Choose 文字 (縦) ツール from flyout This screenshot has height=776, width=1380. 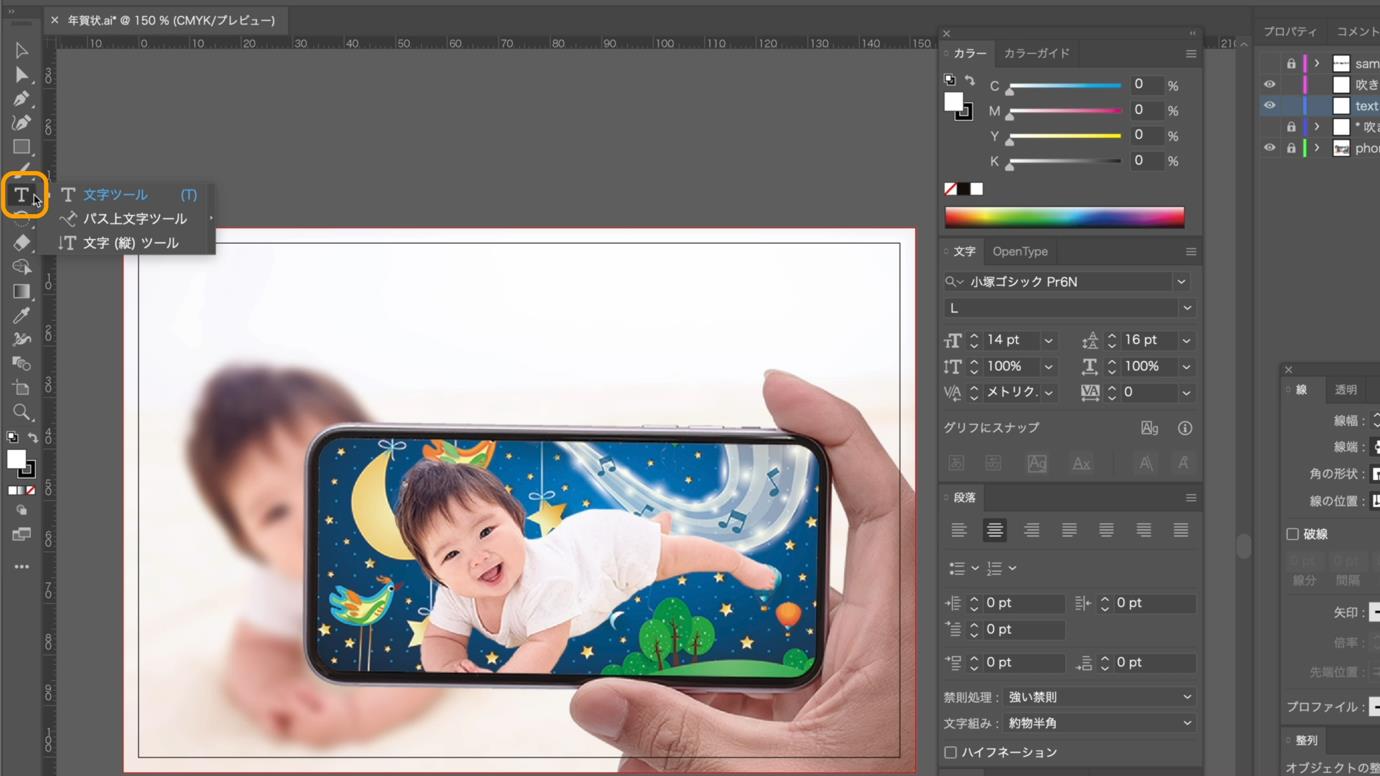[130, 243]
